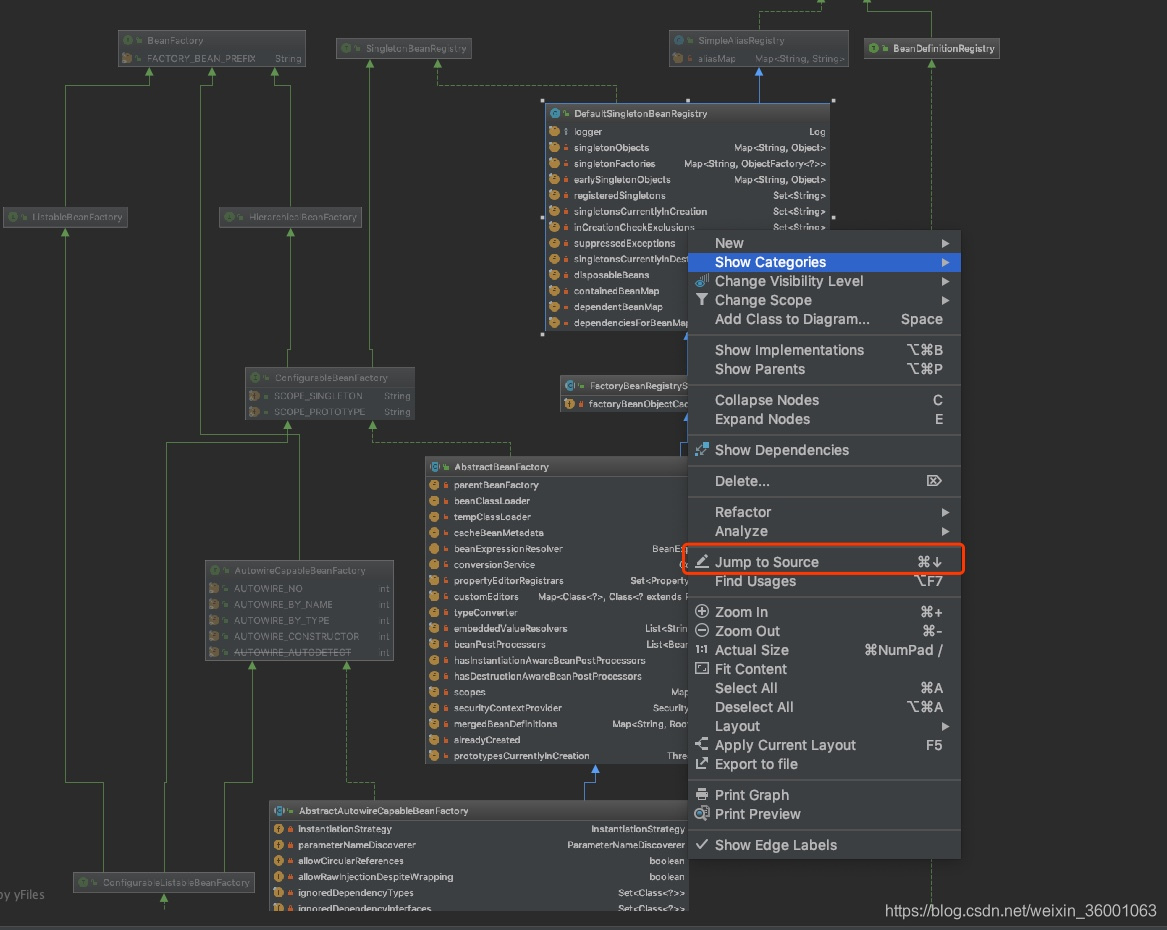Click the Actual Size 1:1 icon
1167x930 pixels.
coord(701,650)
